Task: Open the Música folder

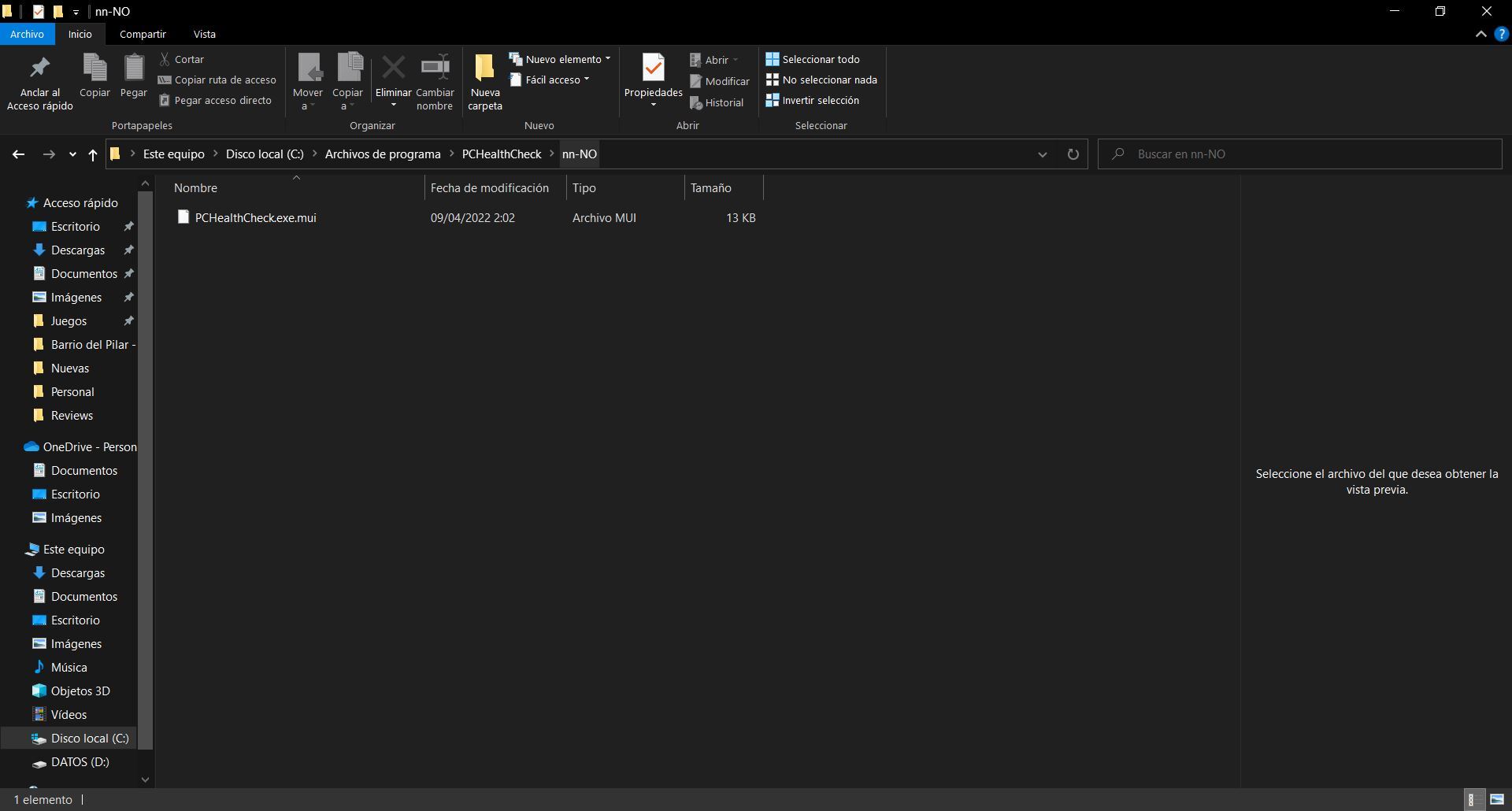Action: [69, 668]
